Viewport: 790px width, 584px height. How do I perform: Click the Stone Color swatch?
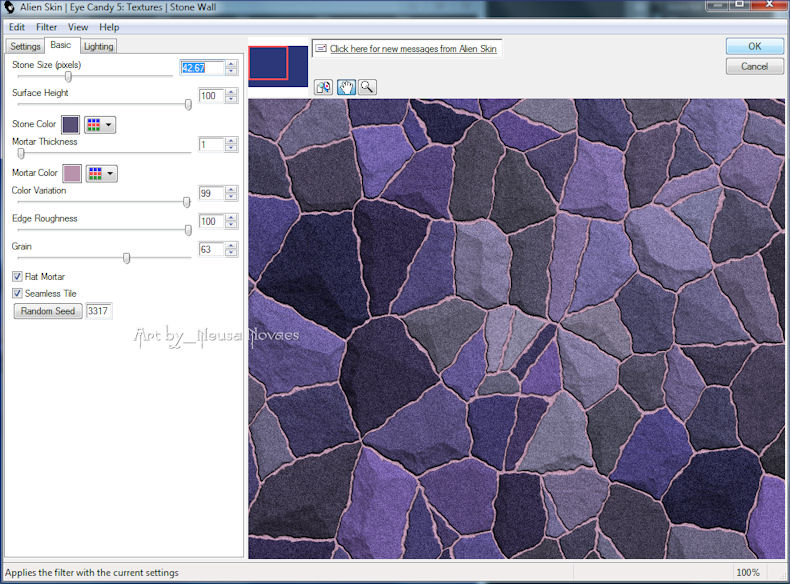[71, 124]
